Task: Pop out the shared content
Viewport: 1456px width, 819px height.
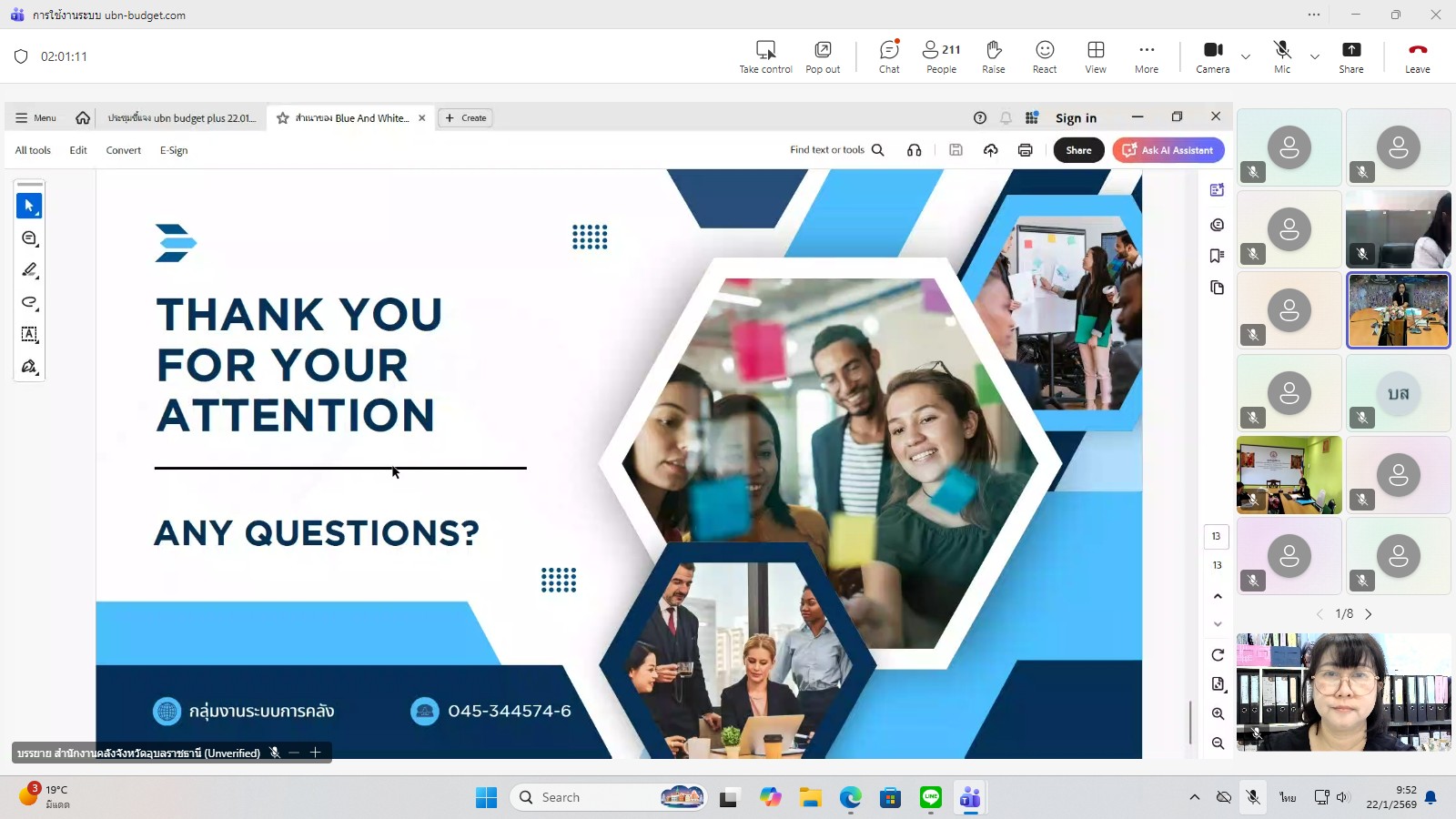Action: (823, 56)
